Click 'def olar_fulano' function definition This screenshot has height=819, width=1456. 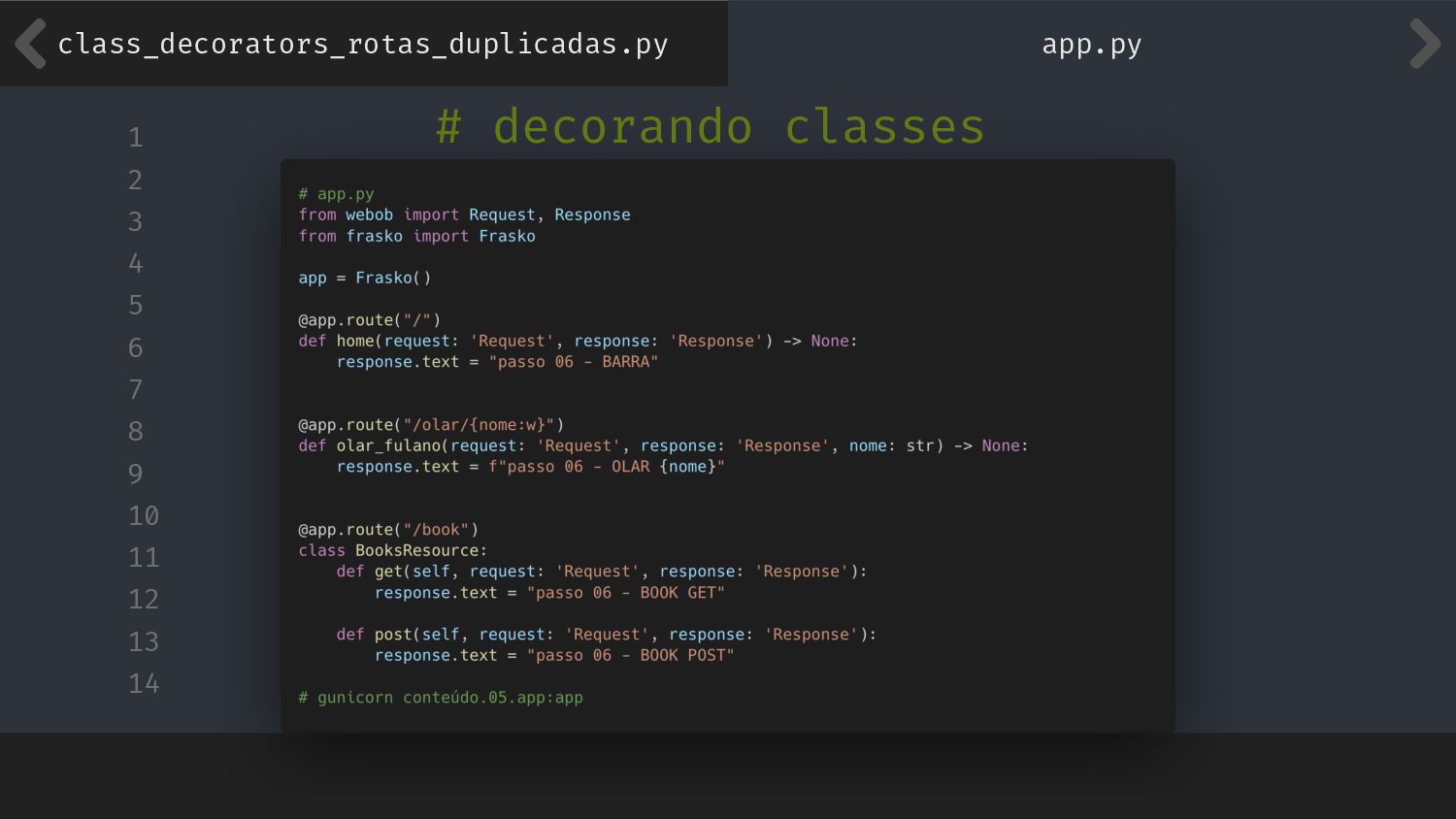[x=663, y=445]
